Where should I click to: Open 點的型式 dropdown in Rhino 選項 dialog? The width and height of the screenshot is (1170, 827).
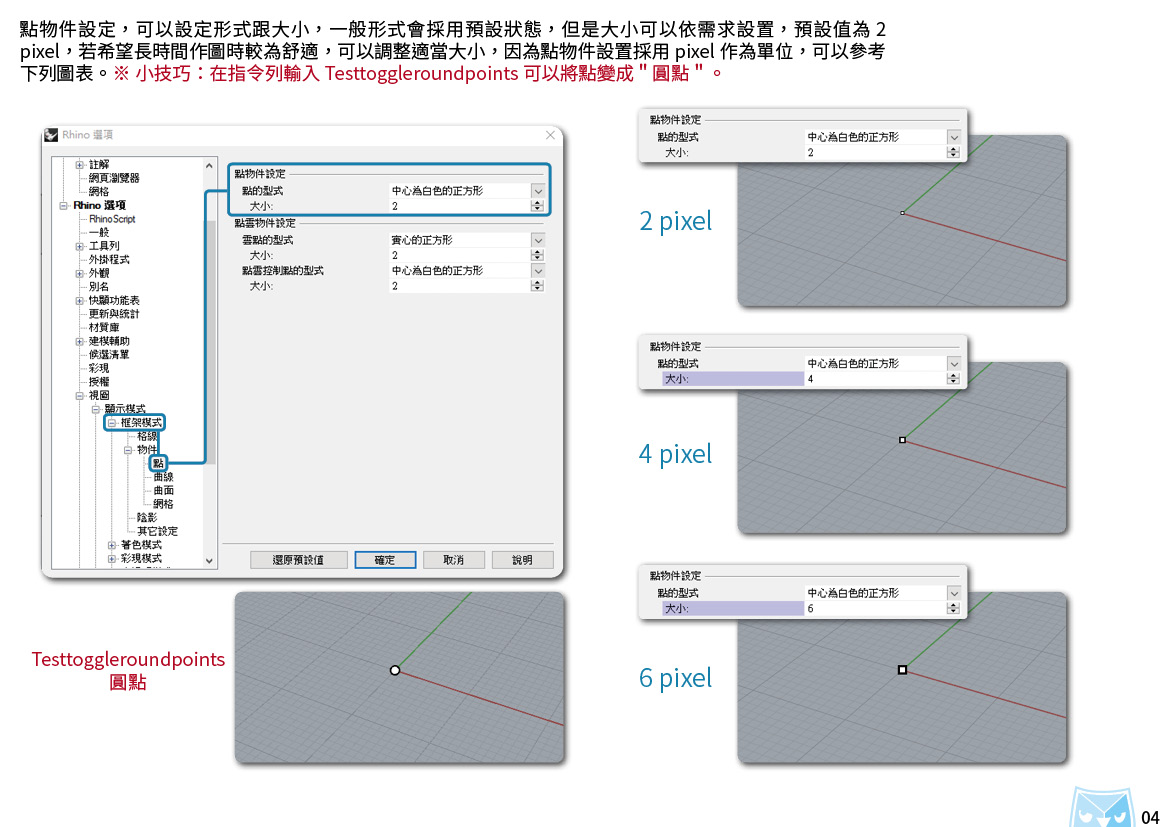(x=537, y=191)
